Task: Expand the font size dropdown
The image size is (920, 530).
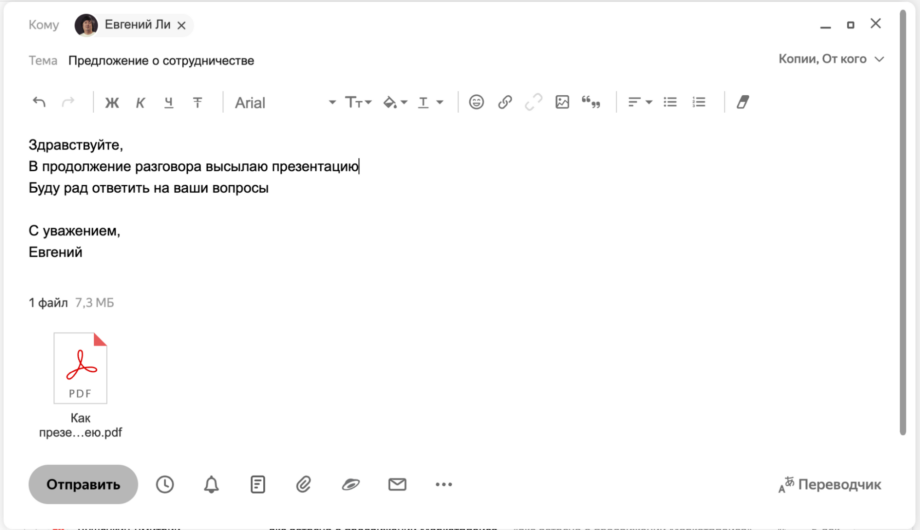Action: tap(358, 102)
